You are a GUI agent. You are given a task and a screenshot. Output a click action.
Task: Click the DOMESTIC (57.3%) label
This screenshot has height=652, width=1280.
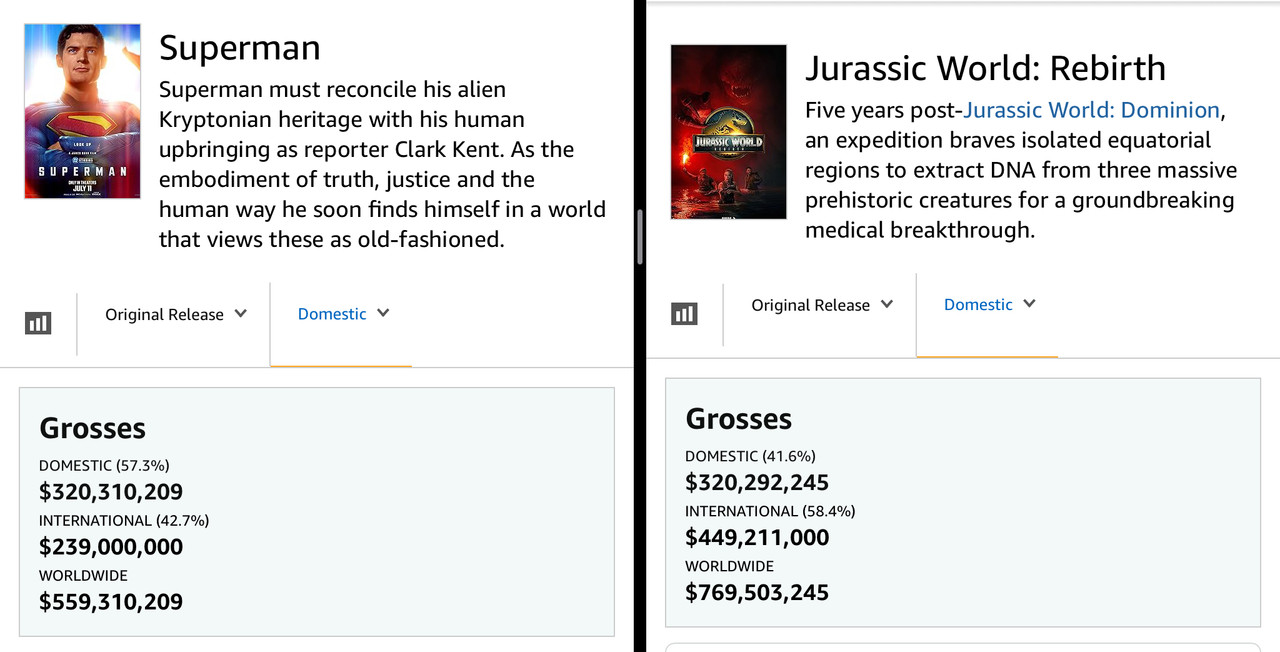[x=104, y=466]
